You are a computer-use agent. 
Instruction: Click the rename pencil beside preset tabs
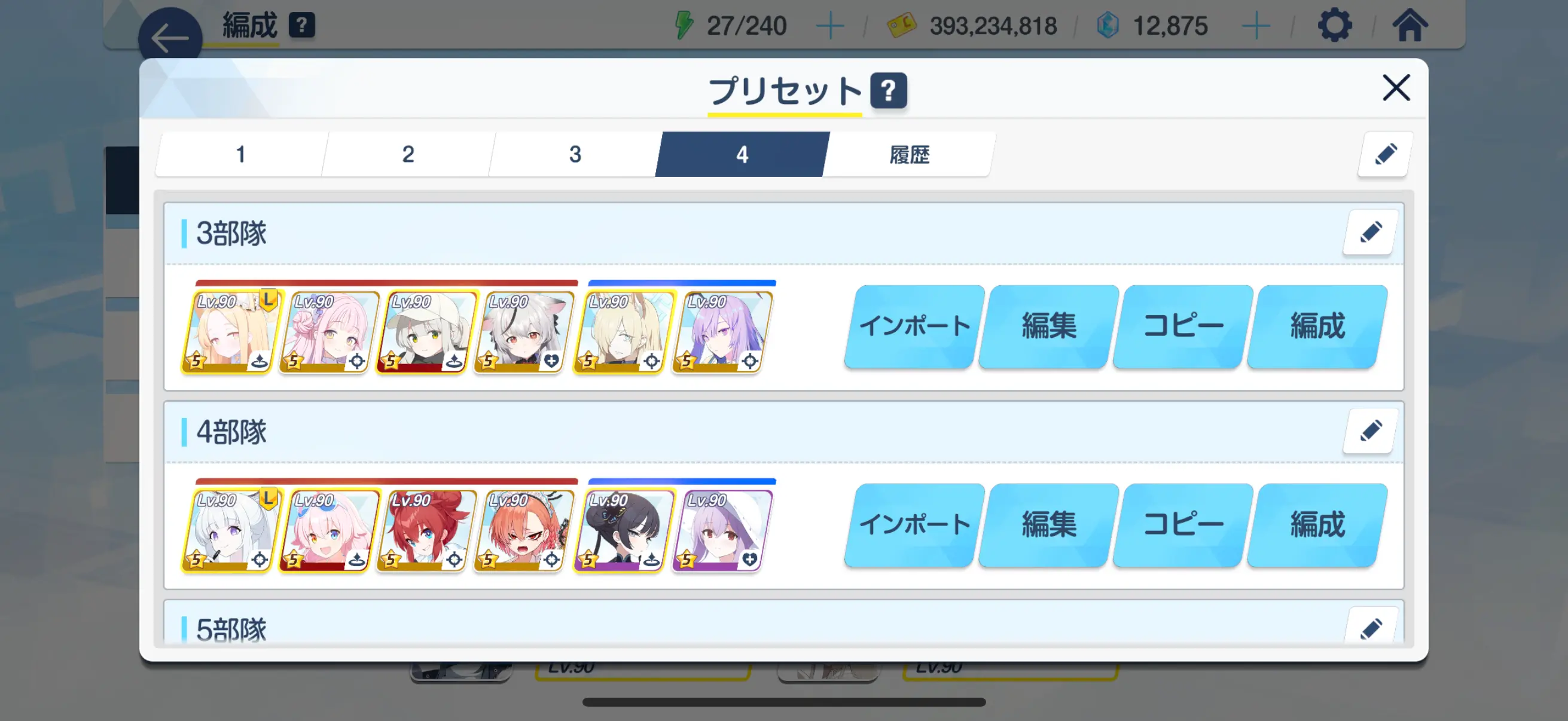tap(1385, 155)
